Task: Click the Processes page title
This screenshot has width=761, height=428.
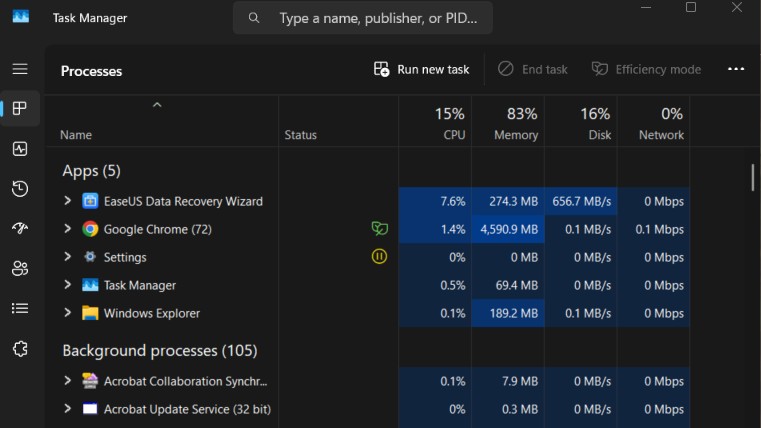Action: click(91, 71)
